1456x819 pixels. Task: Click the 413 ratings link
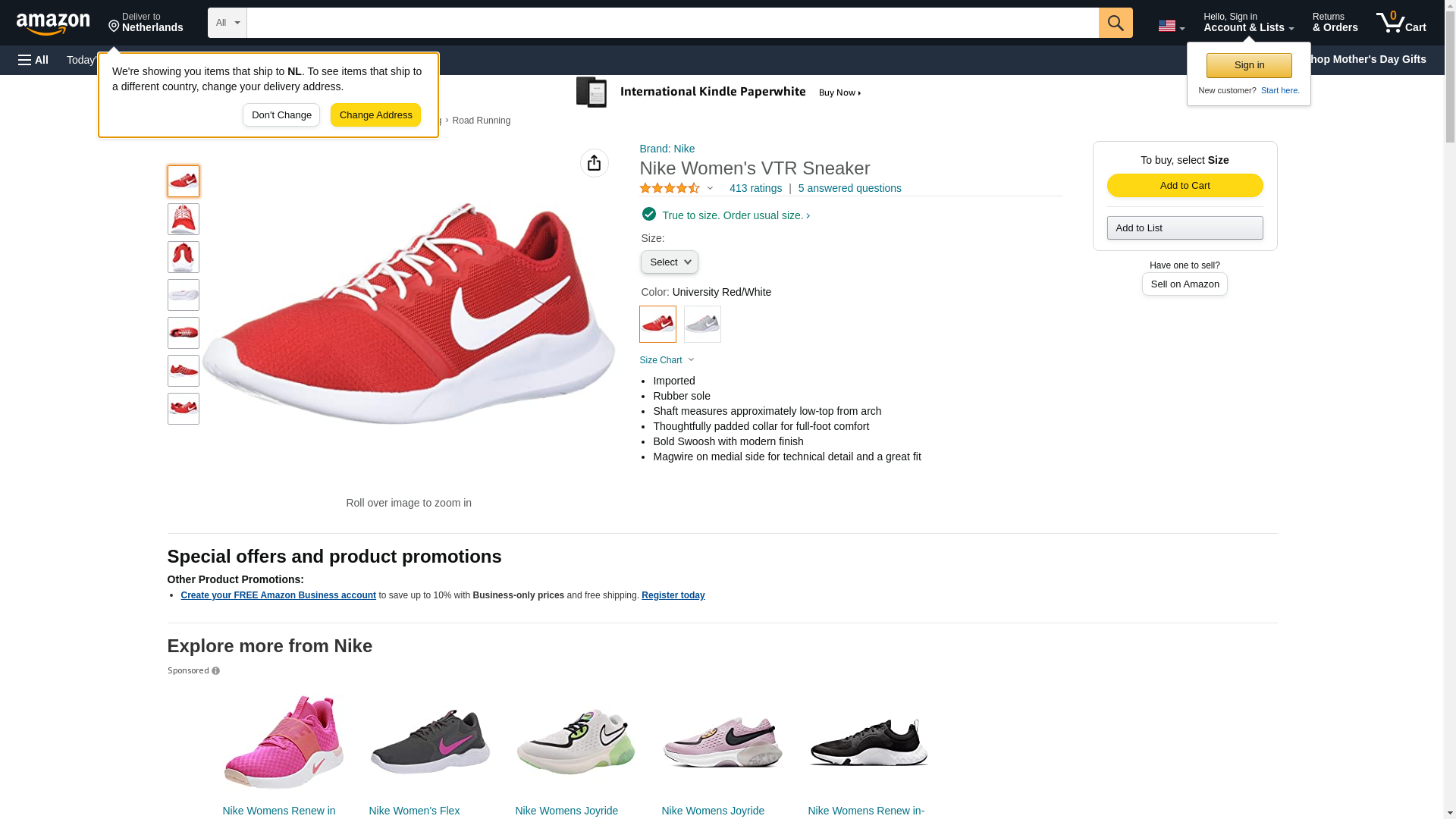pyautogui.click(x=755, y=188)
